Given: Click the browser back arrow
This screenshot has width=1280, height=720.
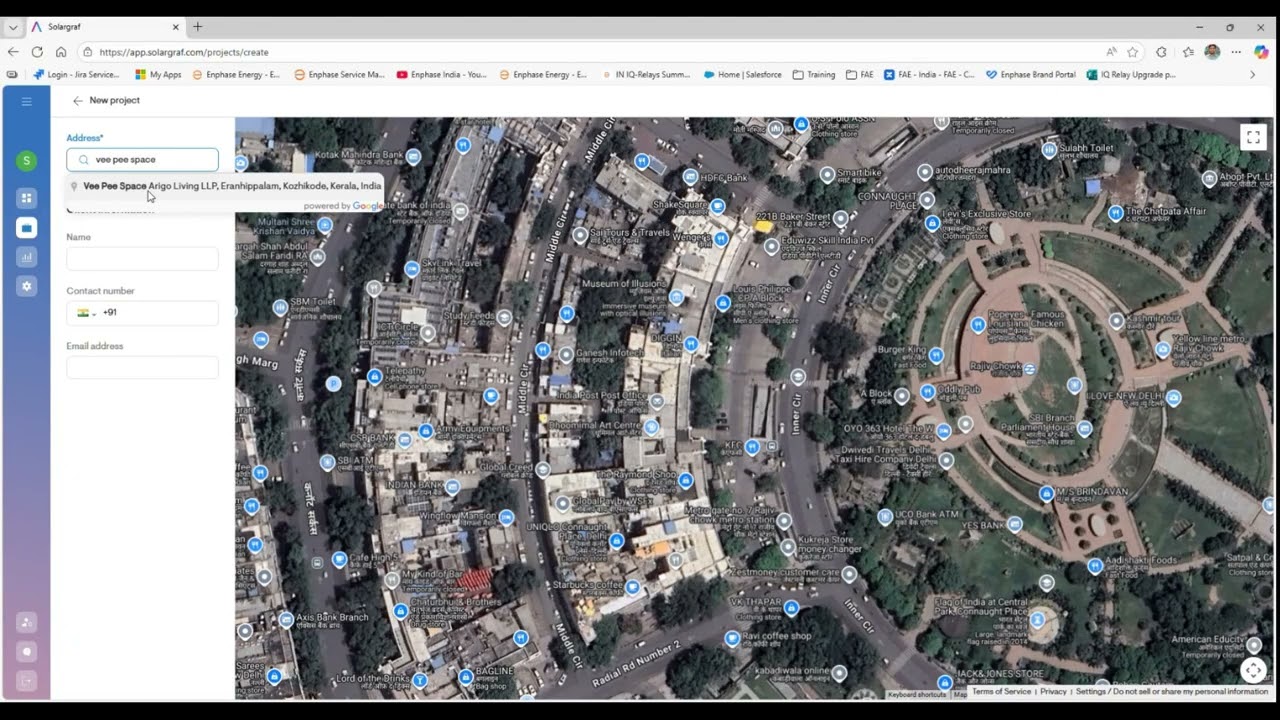Looking at the screenshot, I should click(13, 52).
